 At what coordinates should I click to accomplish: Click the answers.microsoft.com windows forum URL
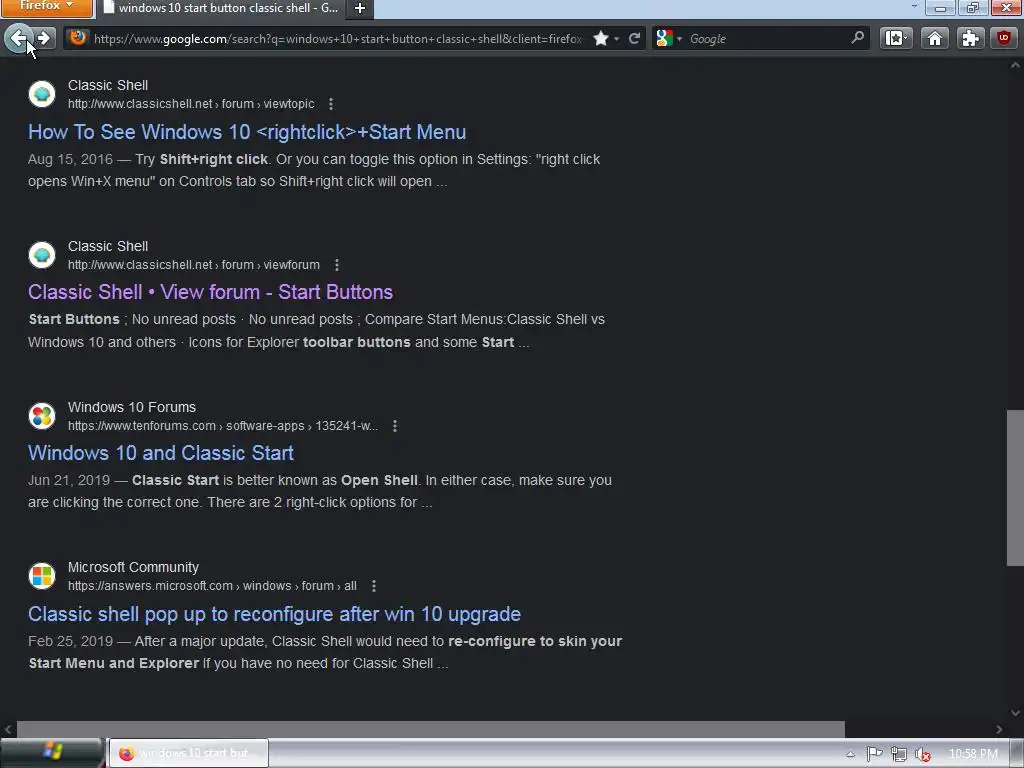212,586
